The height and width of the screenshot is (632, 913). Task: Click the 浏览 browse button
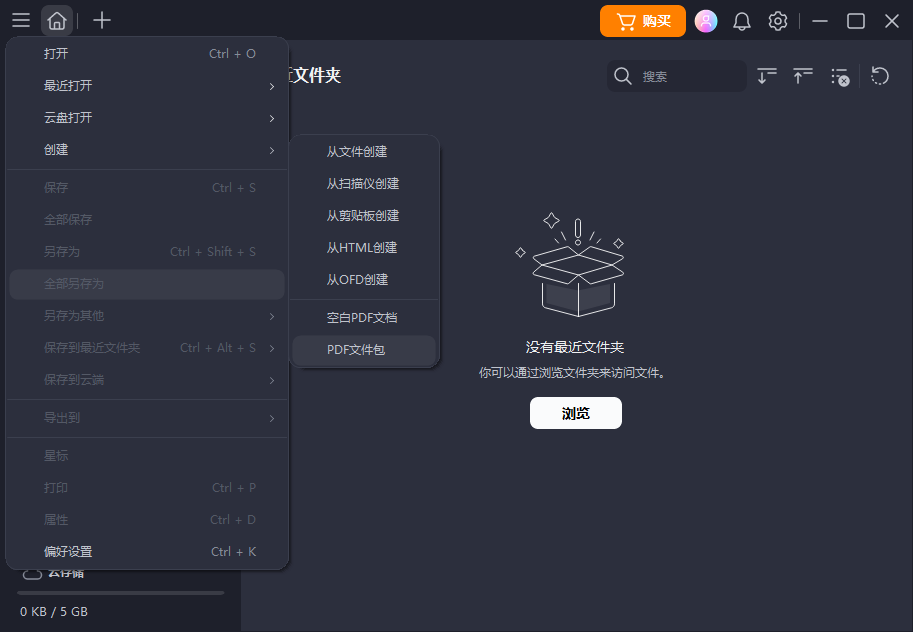pos(575,413)
